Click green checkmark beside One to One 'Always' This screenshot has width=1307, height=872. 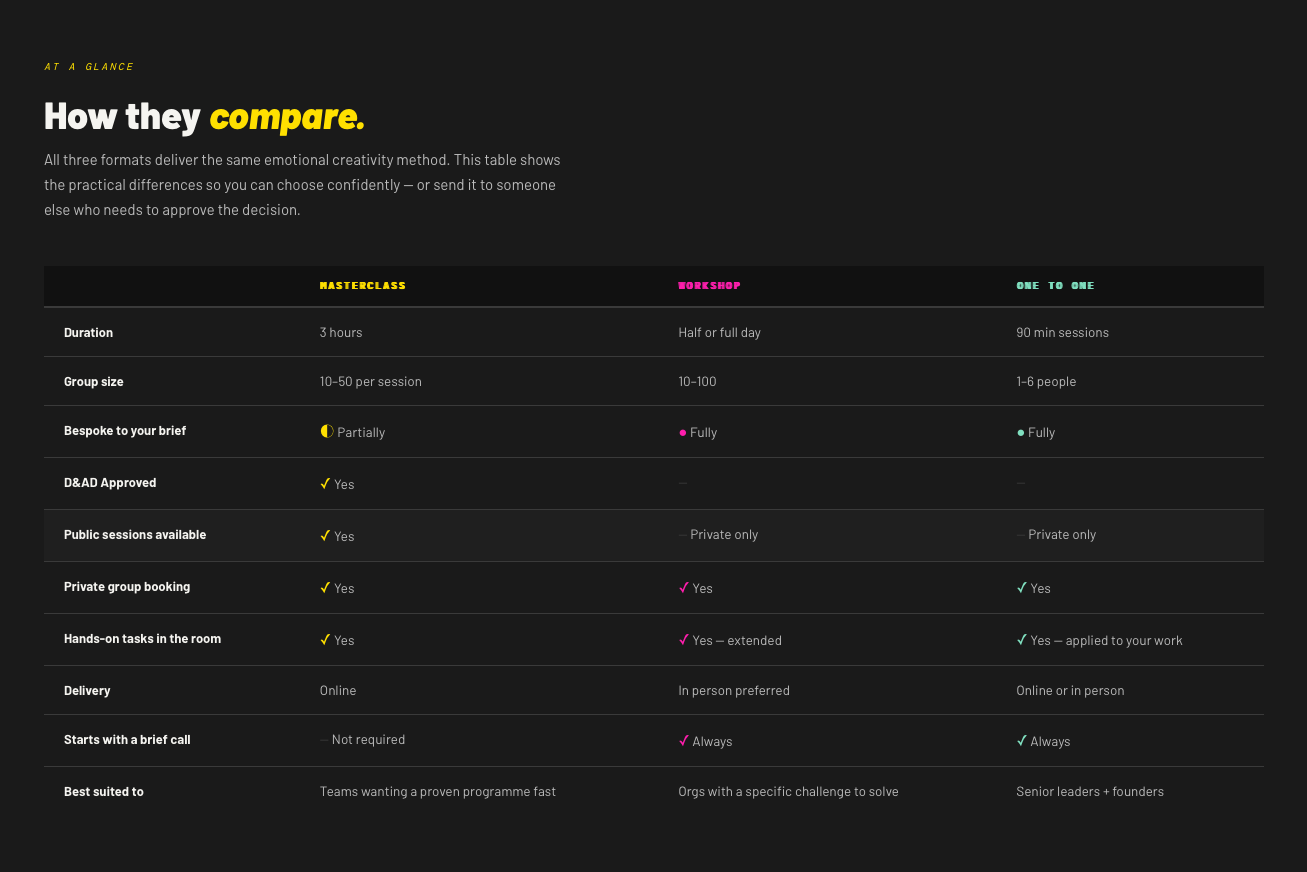point(1022,740)
